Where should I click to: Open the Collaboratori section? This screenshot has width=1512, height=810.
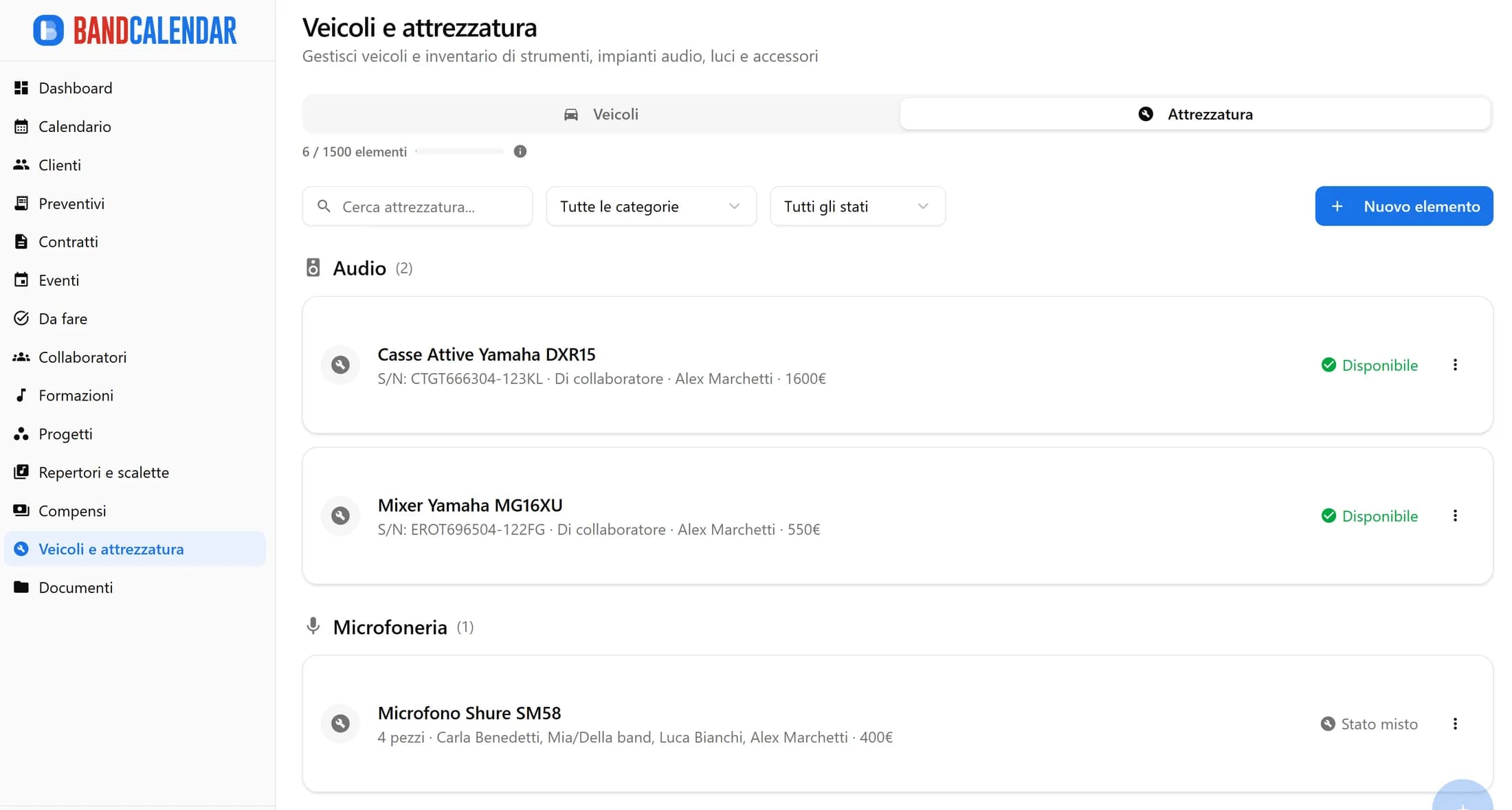tap(82, 357)
